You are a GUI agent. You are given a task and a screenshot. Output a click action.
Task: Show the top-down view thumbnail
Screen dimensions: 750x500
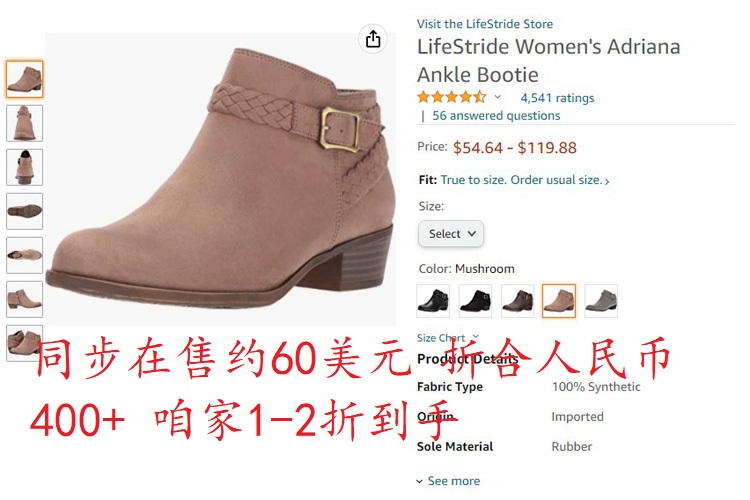pos(24,256)
